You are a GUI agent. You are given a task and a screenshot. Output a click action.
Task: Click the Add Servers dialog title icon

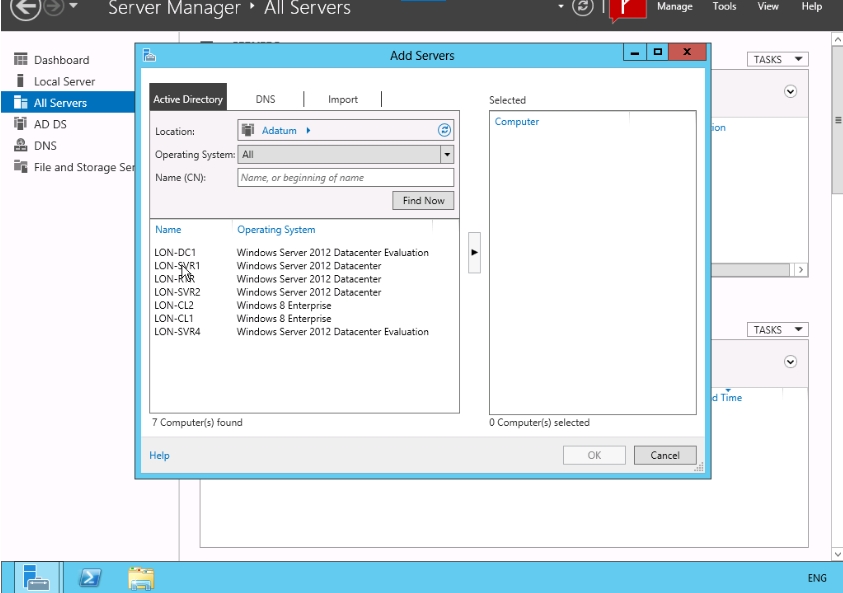point(149,55)
